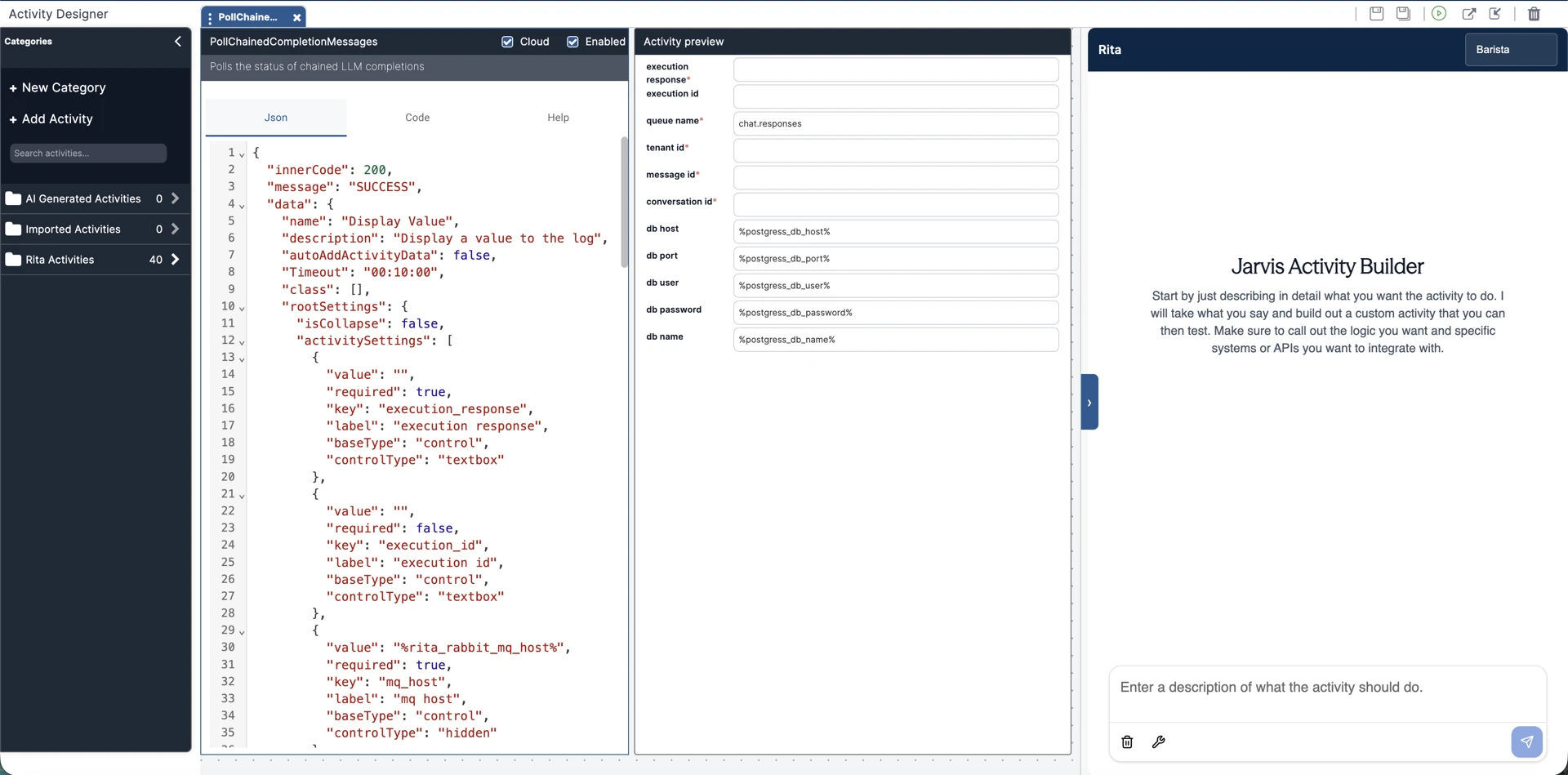Open the Barista dropdown

1510,50
